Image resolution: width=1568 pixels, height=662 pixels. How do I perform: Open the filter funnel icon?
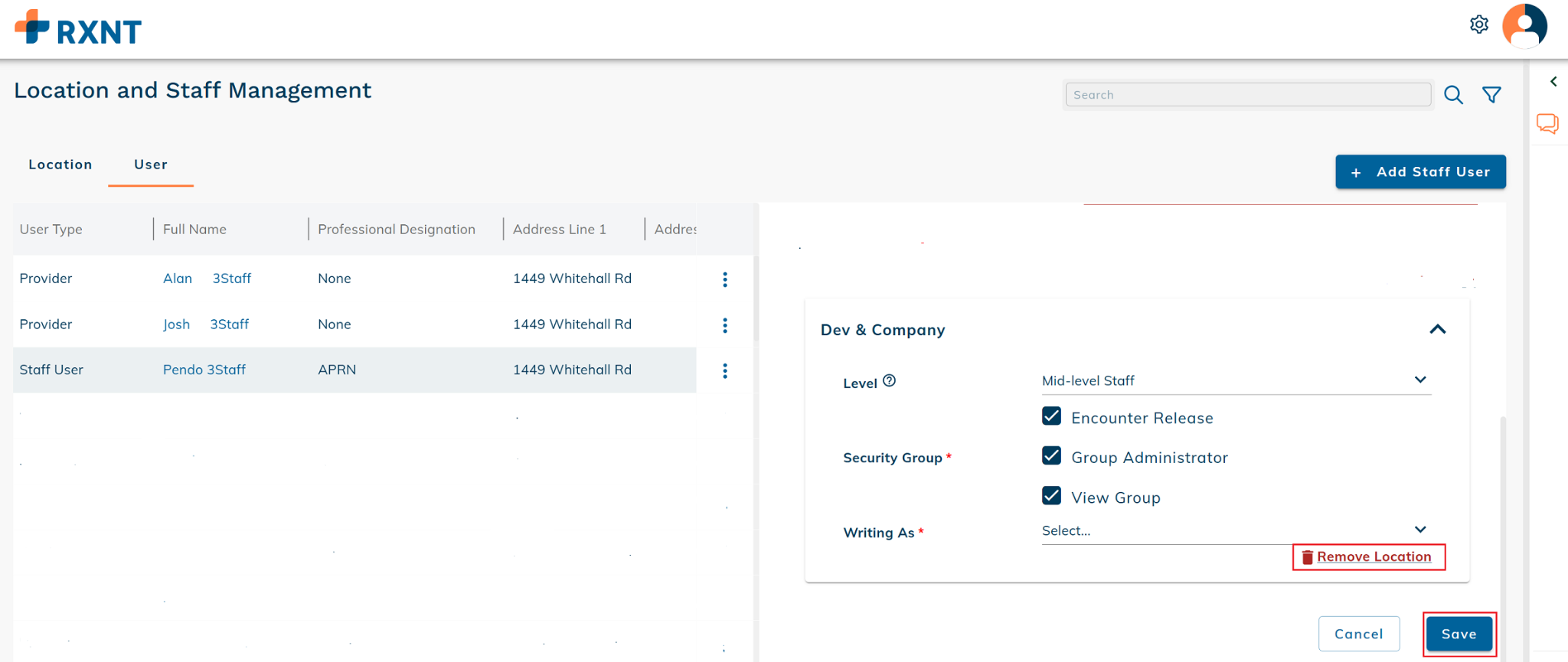1491,95
